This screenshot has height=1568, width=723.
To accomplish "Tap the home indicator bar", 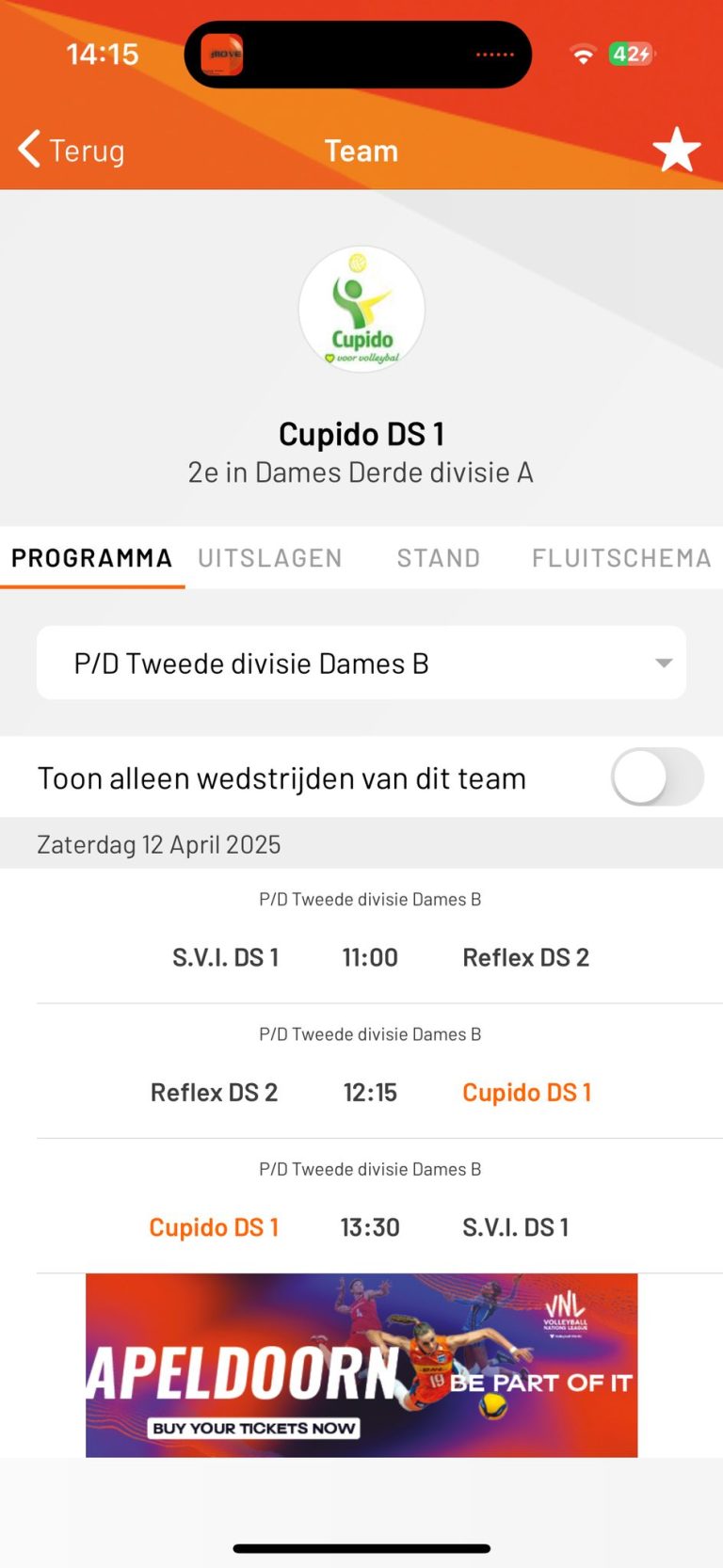I will click(361, 1548).
